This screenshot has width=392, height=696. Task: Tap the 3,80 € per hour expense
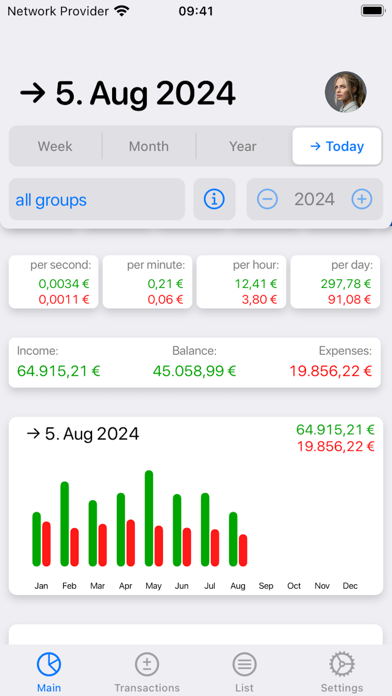(x=259, y=300)
